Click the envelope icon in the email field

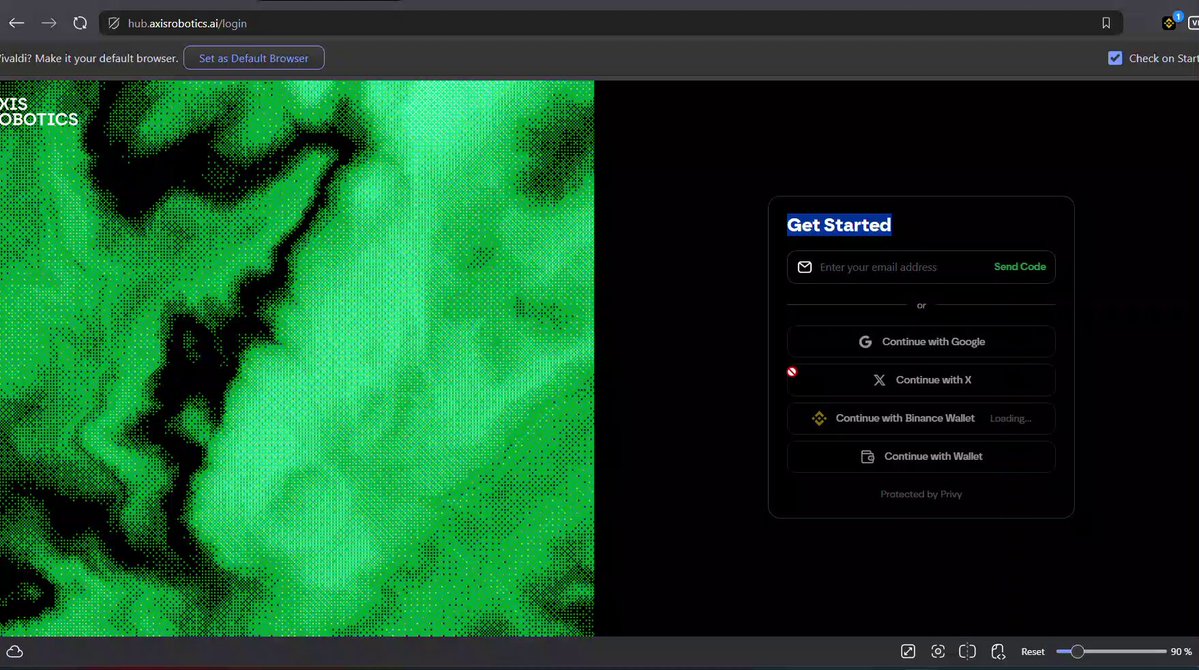click(x=804, y=267)
